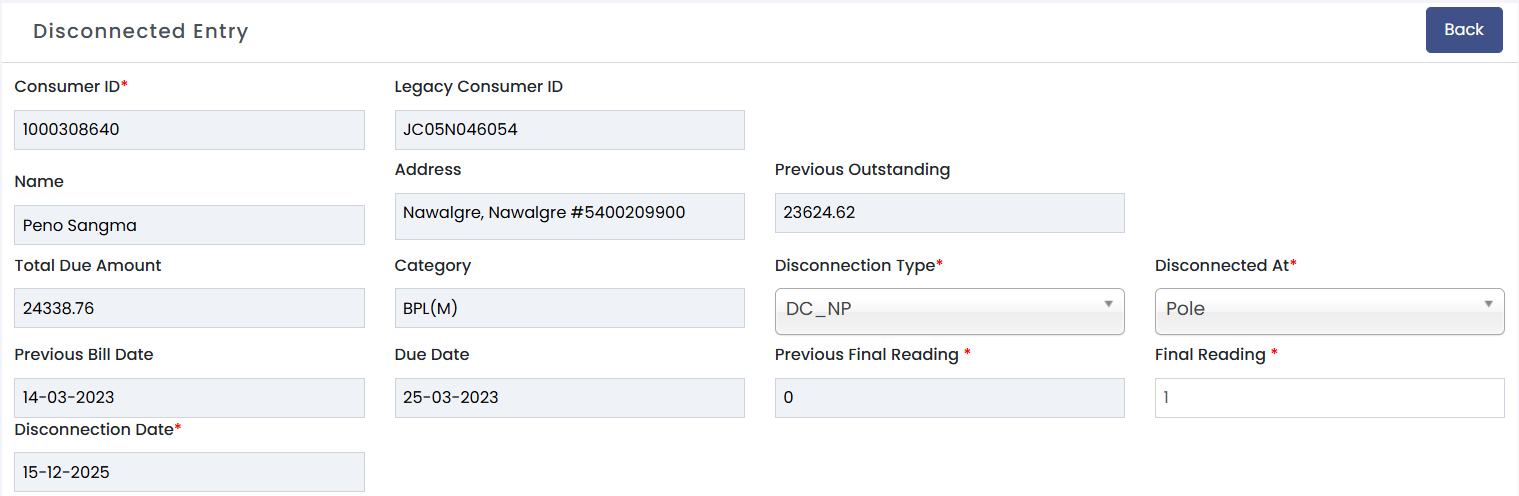Screen dimensions: 1519x496
Task: Click the Final Reading label text
Action: pos(1210,355)
